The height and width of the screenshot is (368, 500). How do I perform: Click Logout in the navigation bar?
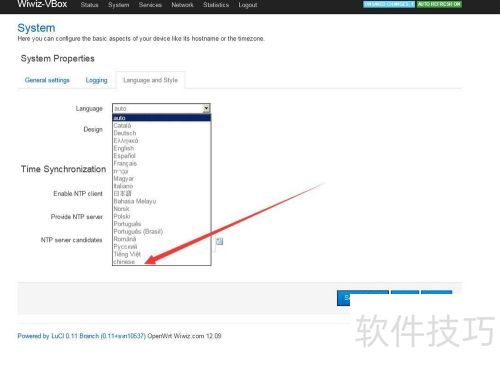coord(248,5)
